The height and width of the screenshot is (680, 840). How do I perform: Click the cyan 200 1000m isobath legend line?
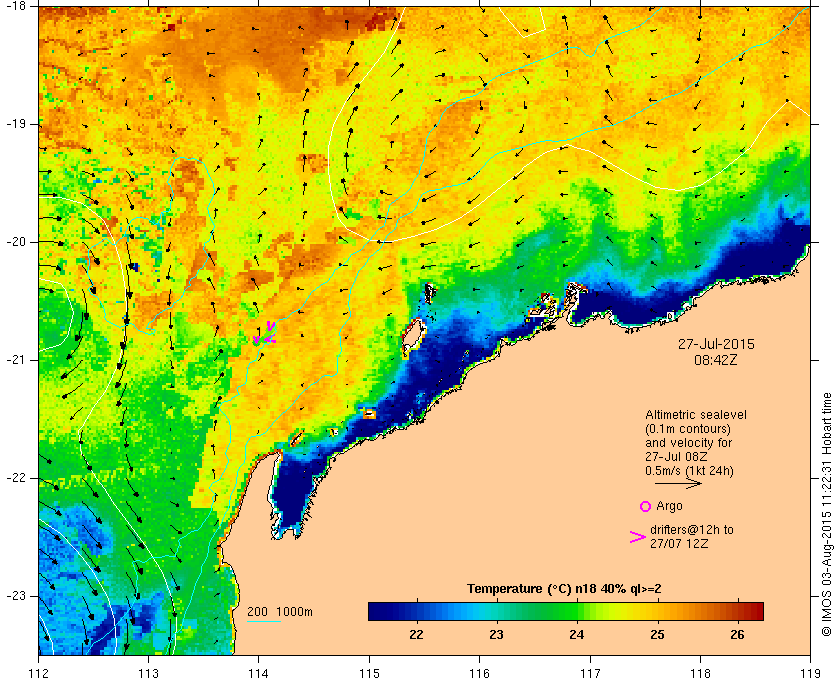(264, 622)
